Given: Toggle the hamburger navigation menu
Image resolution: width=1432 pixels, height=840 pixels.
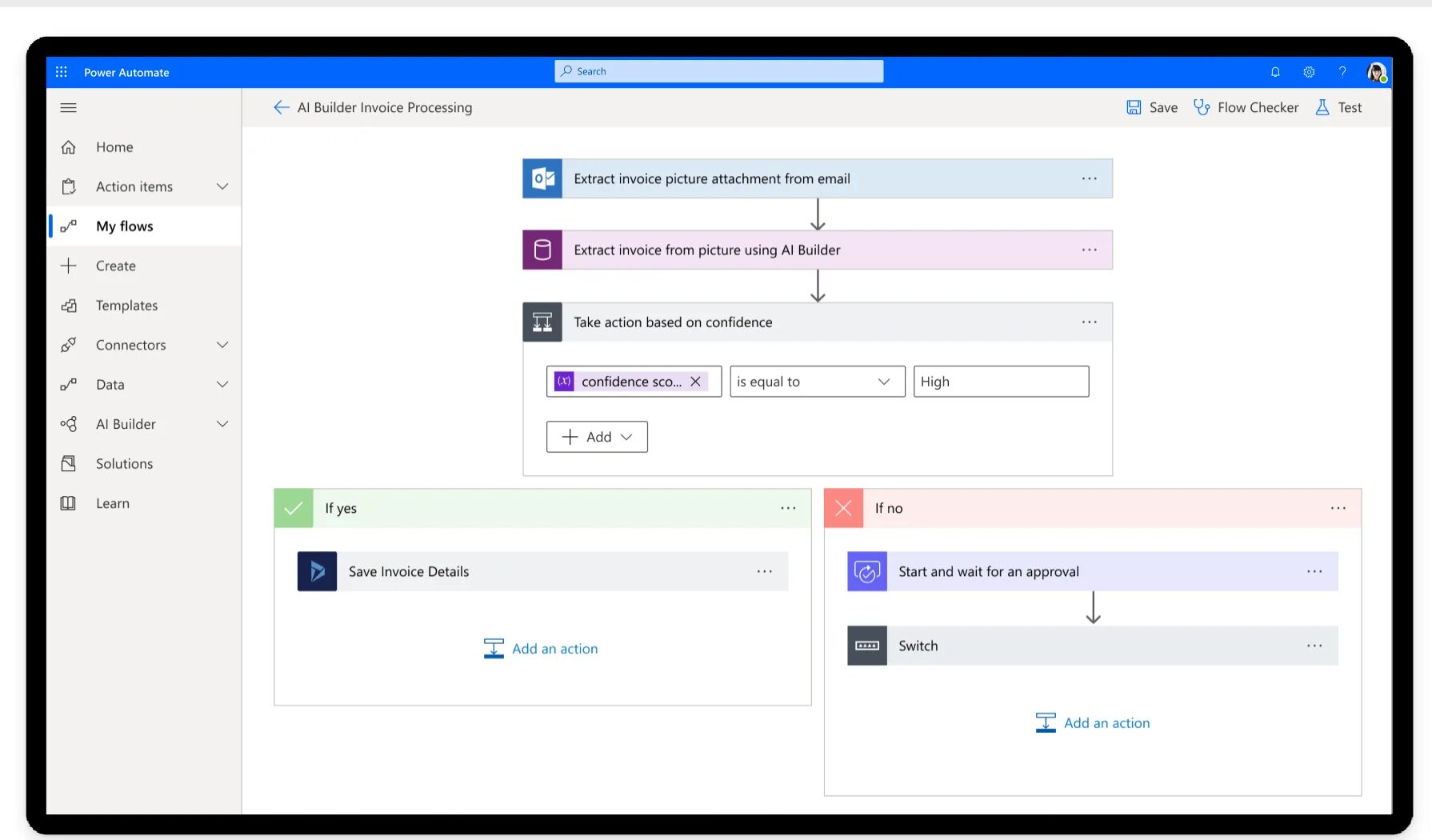Looking at the screenshot, I should [x=69, y=107].
